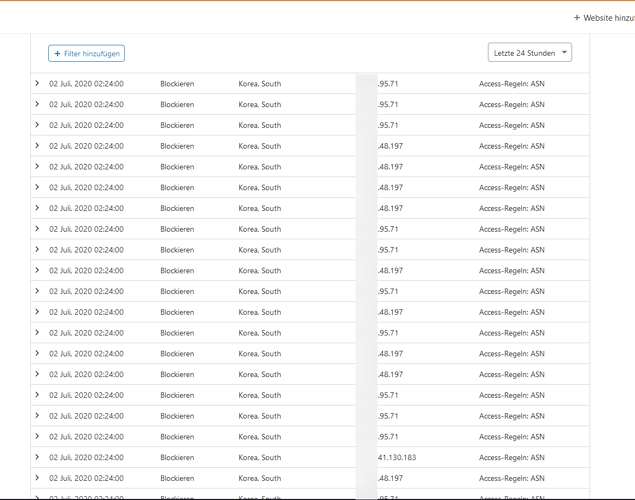Click the IP address 41.130.183
This screenshot has height=500, width=635.
tap(397, 458)
